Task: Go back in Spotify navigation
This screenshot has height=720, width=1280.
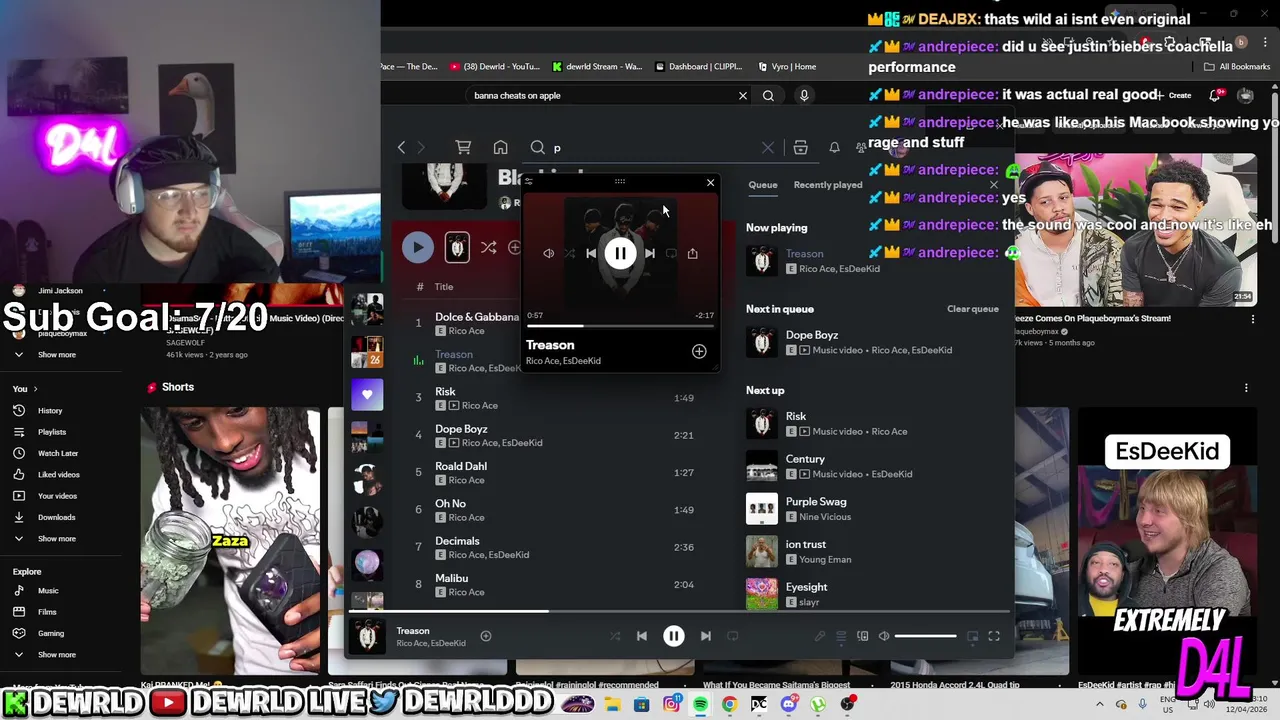Action: [401, 148]
